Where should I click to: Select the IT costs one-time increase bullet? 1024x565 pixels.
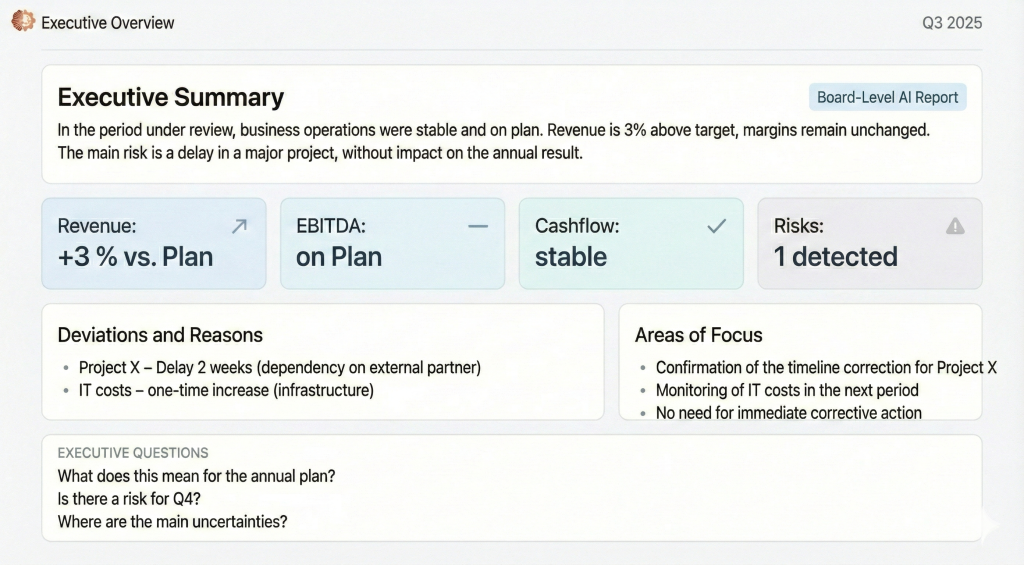[226, 390]
